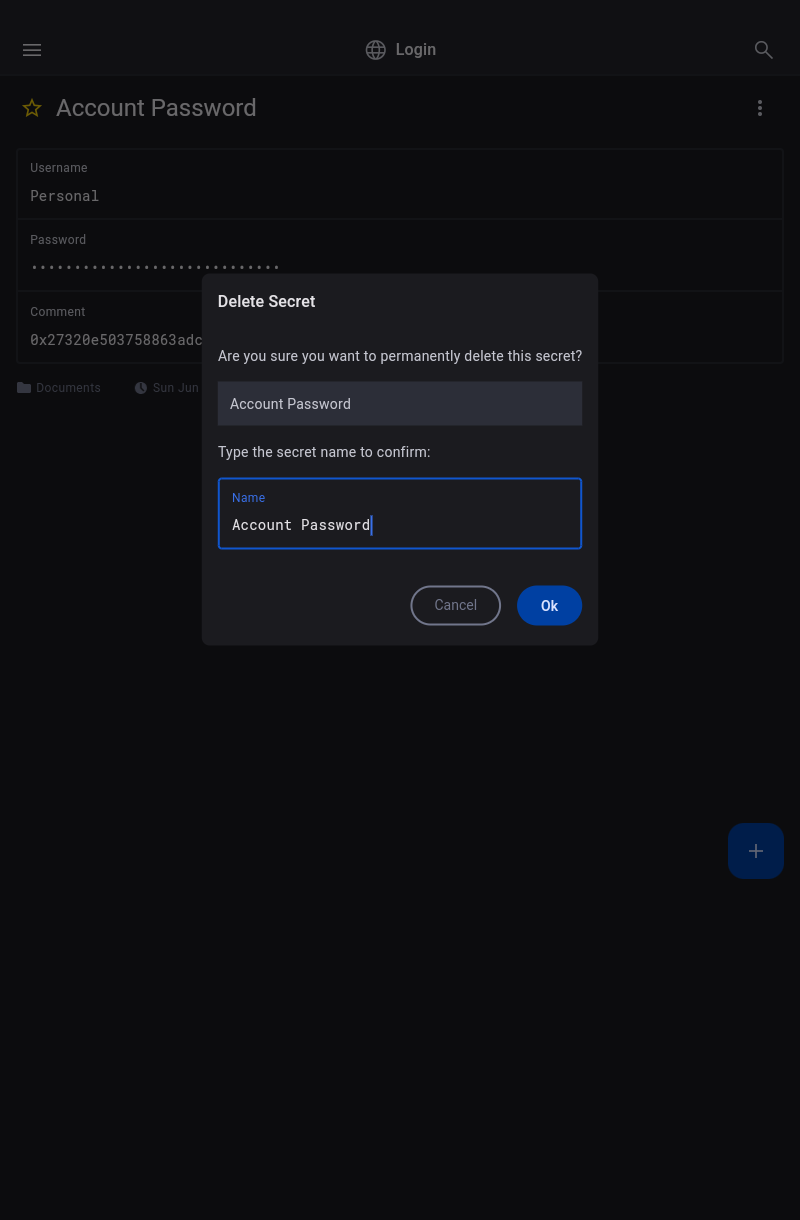Confirm deletion with the Ok button
800x1220 pixels.
549,605
